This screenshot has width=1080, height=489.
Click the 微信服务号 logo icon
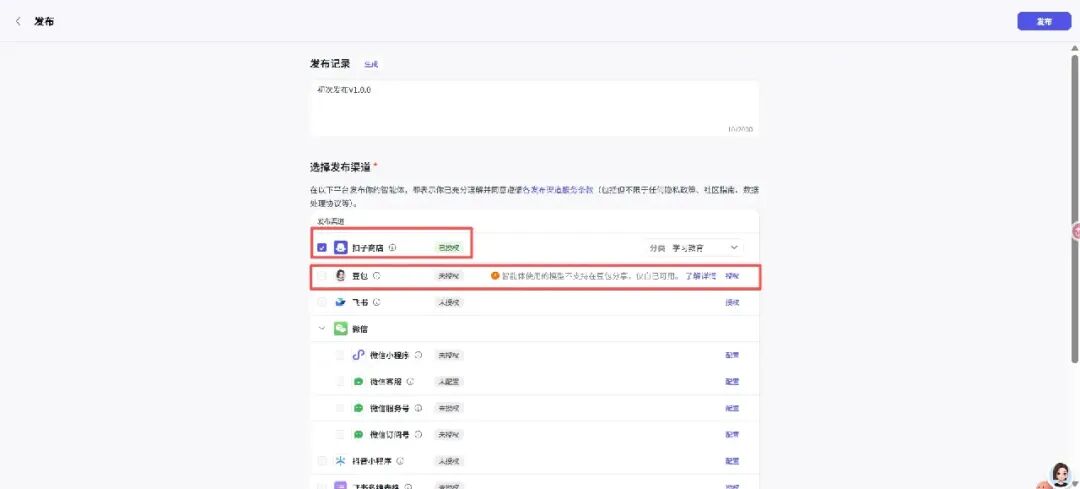pos(358,408)
